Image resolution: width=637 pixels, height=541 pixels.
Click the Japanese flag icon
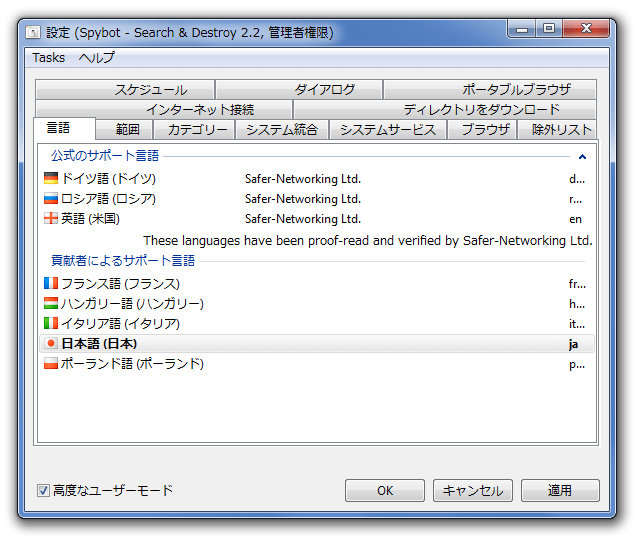51,344
